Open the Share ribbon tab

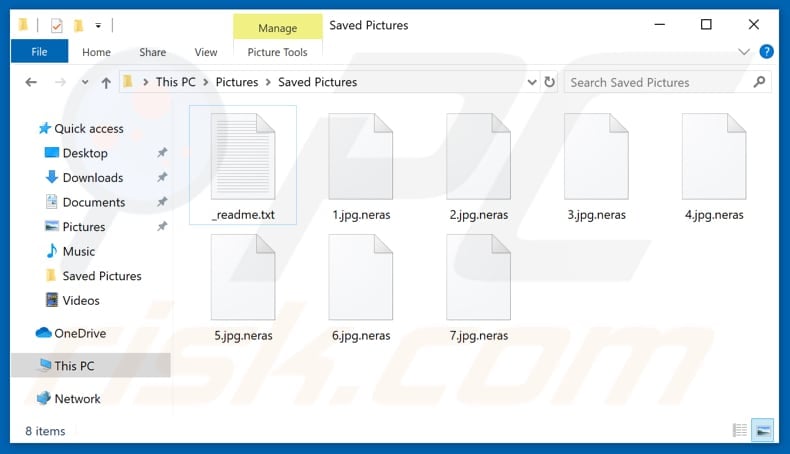[x=153, y=52]
